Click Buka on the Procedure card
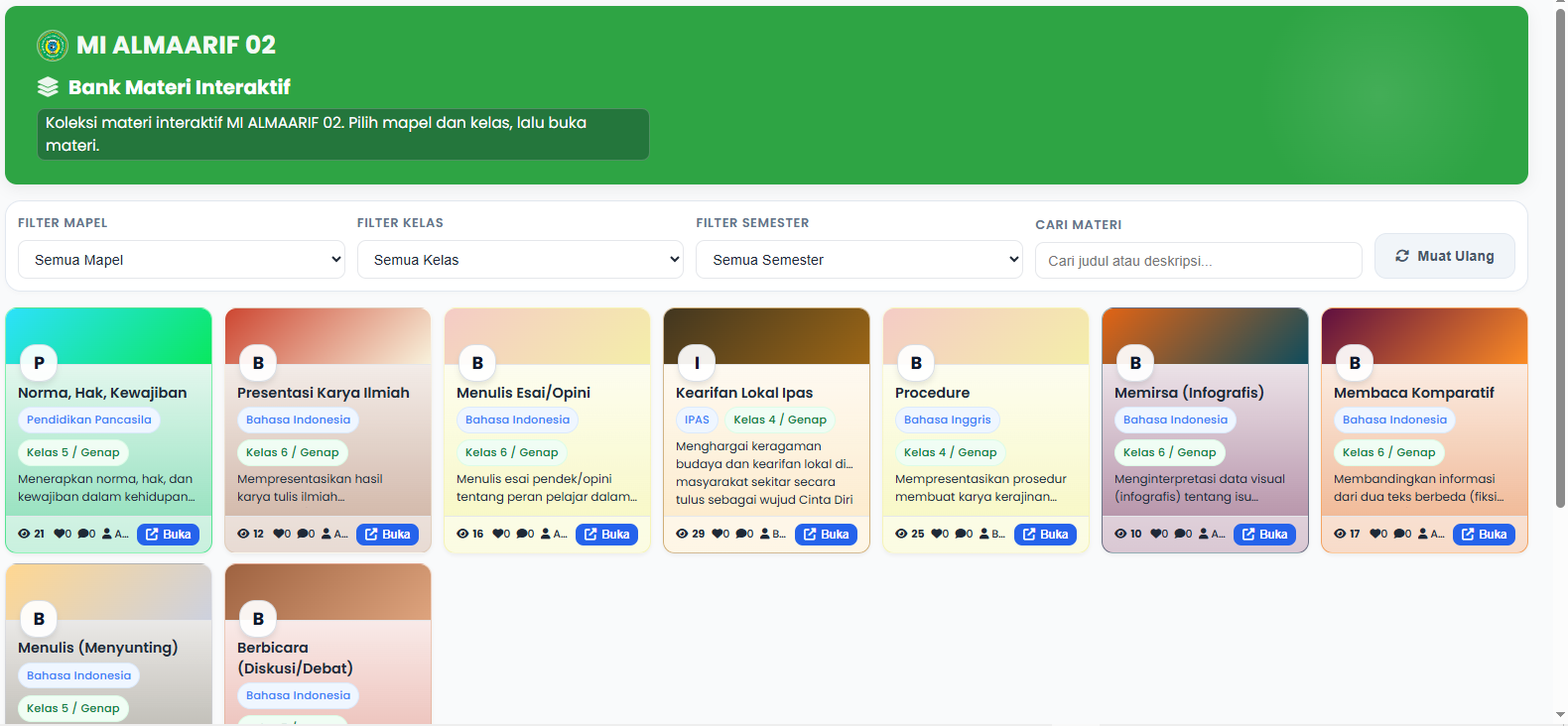Viewport: 1568px width, 726px height. pyautogui.click(x=1046, y=534)
